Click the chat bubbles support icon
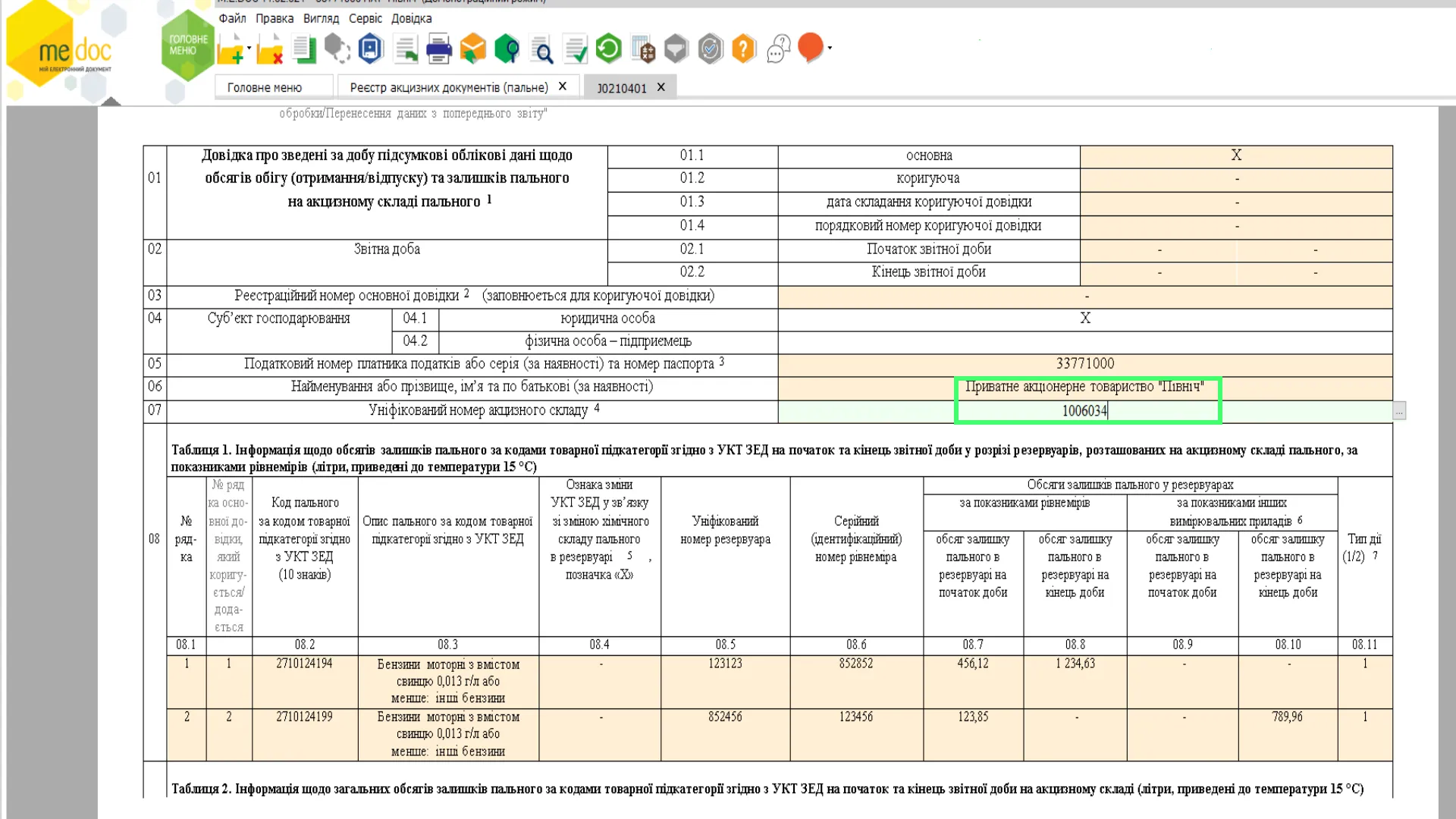1456x819 pixels. point(778,50)
